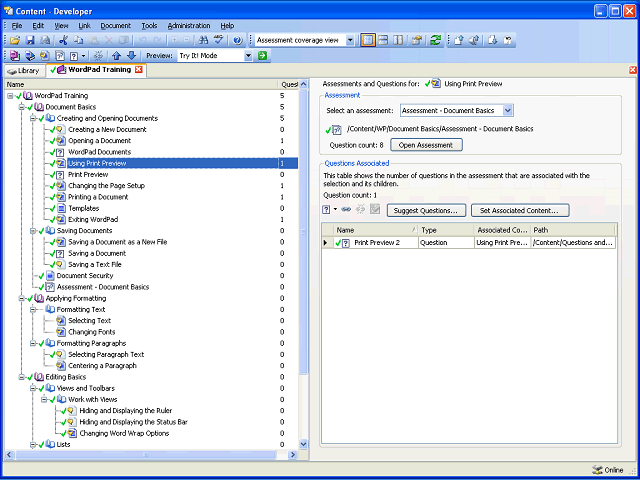Click the Check In document icon
This screenshot has width=640, height=480.
pyautogui.click(x=458, y=40)
